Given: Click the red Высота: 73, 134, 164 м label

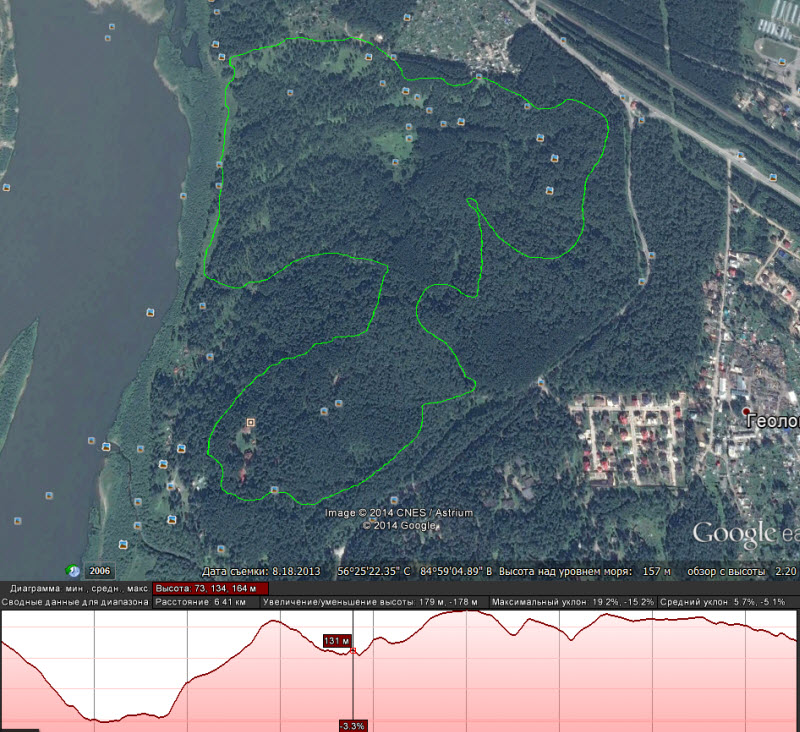Looking at the screenshot, I should 210,589.
